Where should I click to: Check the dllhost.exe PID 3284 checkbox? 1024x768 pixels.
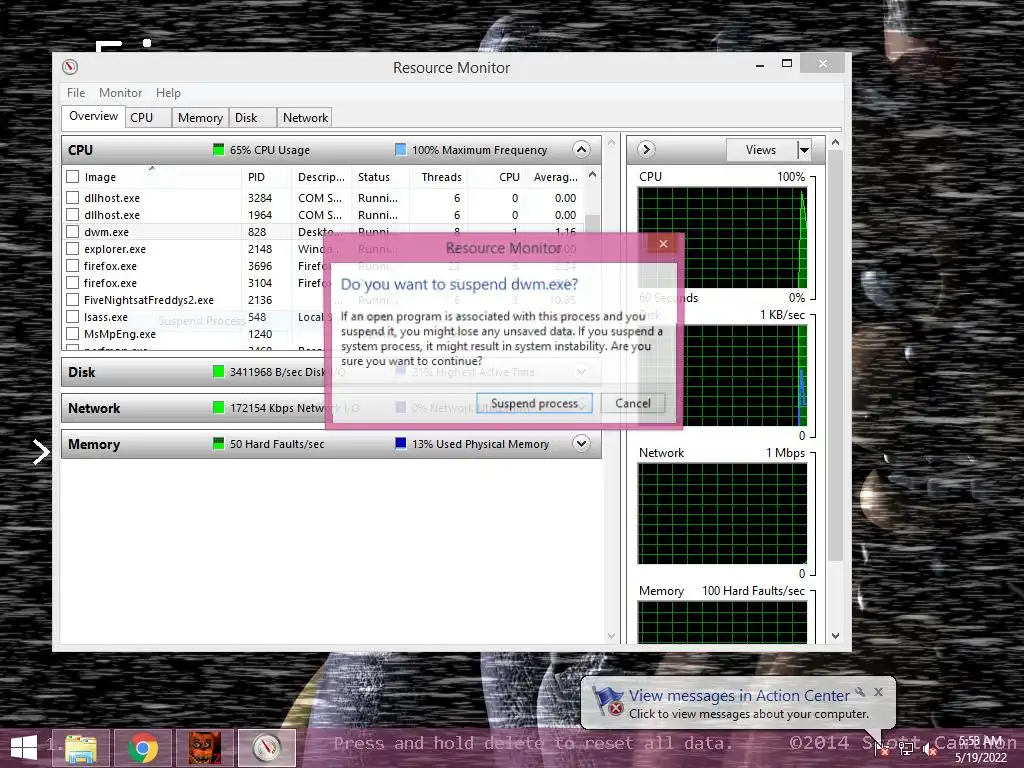point(72,197)
